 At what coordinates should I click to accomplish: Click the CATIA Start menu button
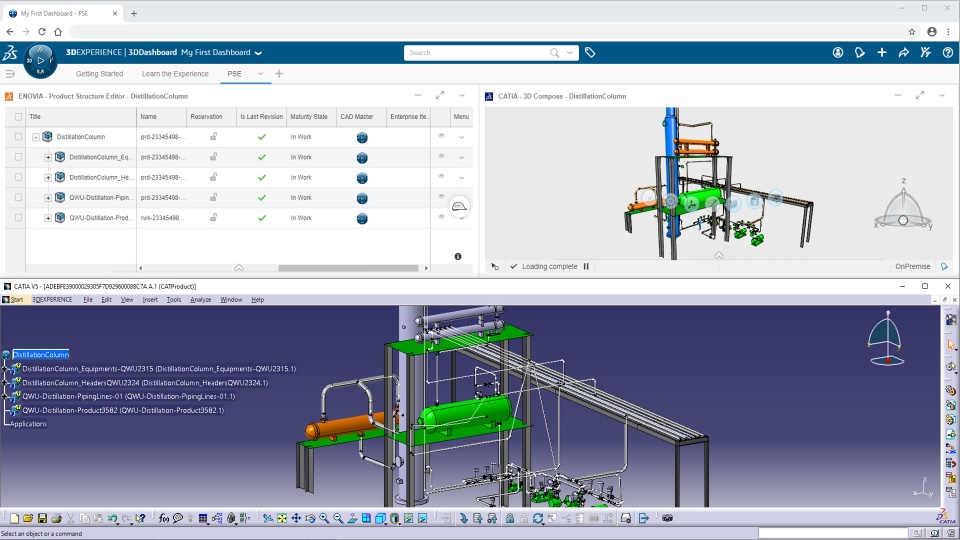(13, 300)
